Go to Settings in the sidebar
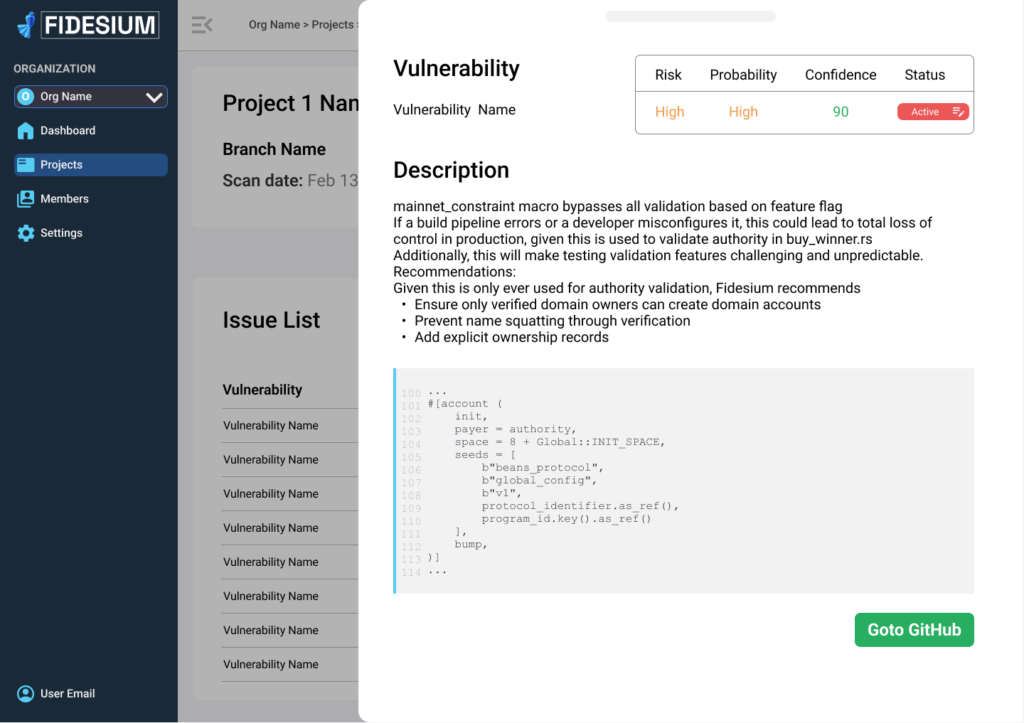1024x723 pixels. [x=61, y=233]
